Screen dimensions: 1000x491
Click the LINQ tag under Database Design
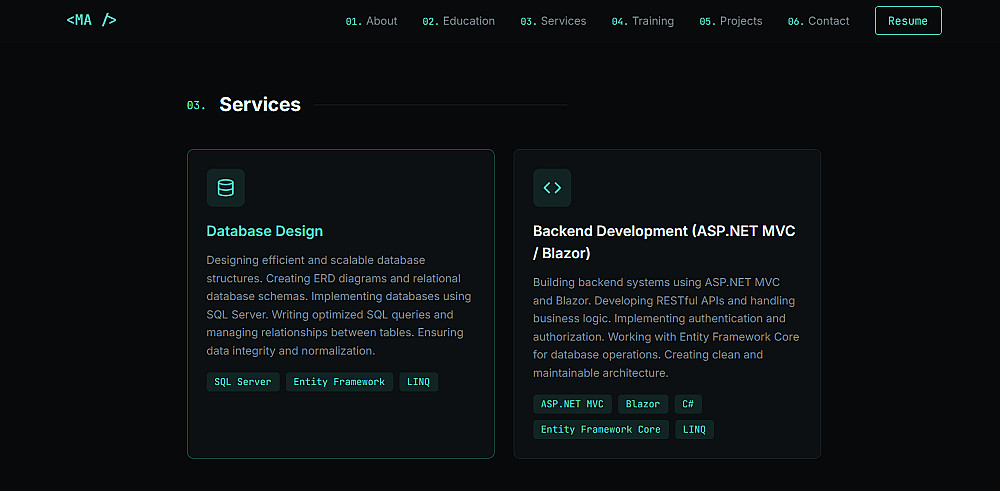coord(418,382)
